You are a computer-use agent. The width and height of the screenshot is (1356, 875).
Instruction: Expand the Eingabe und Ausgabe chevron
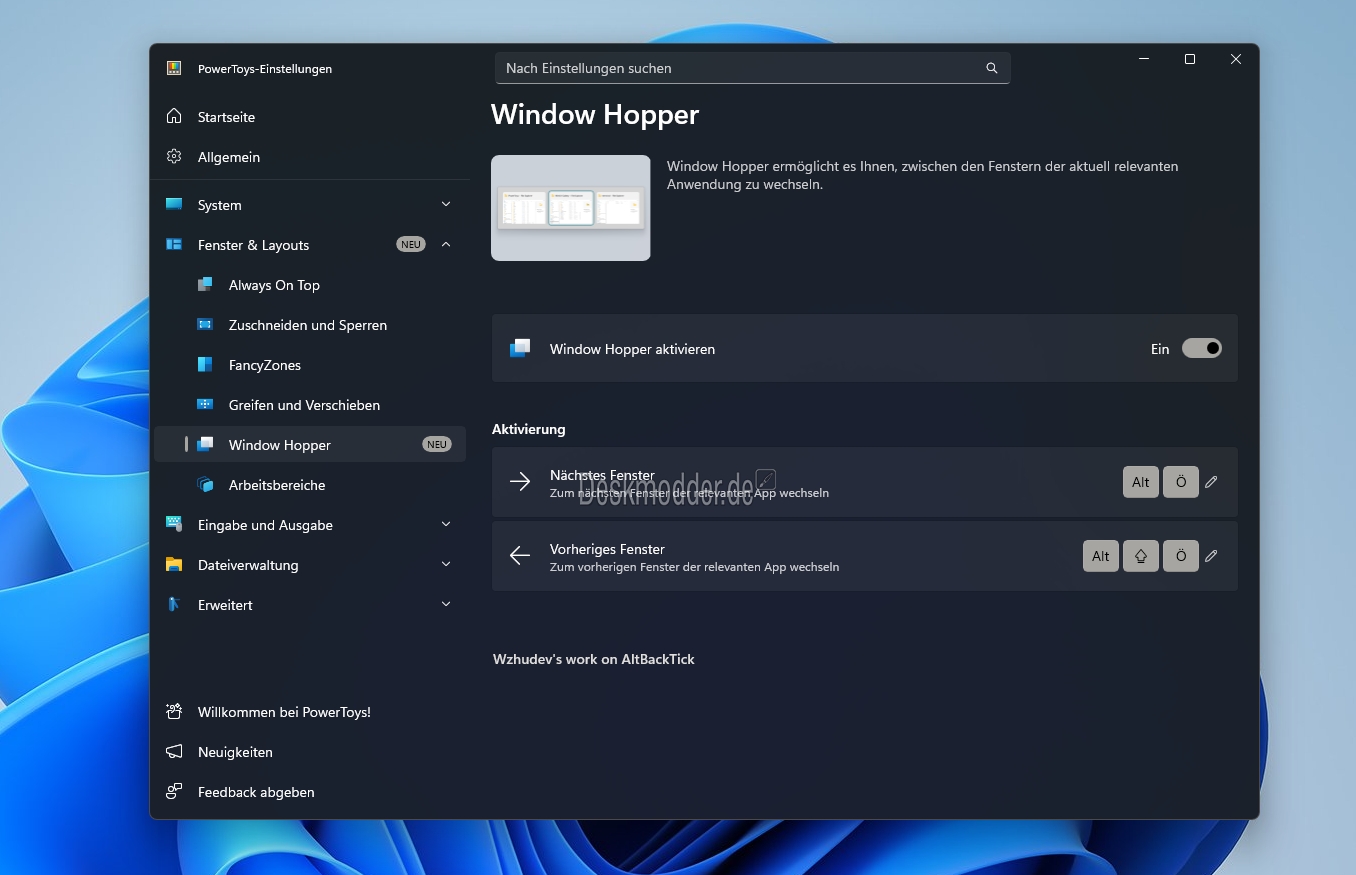(x=446, y=524)
